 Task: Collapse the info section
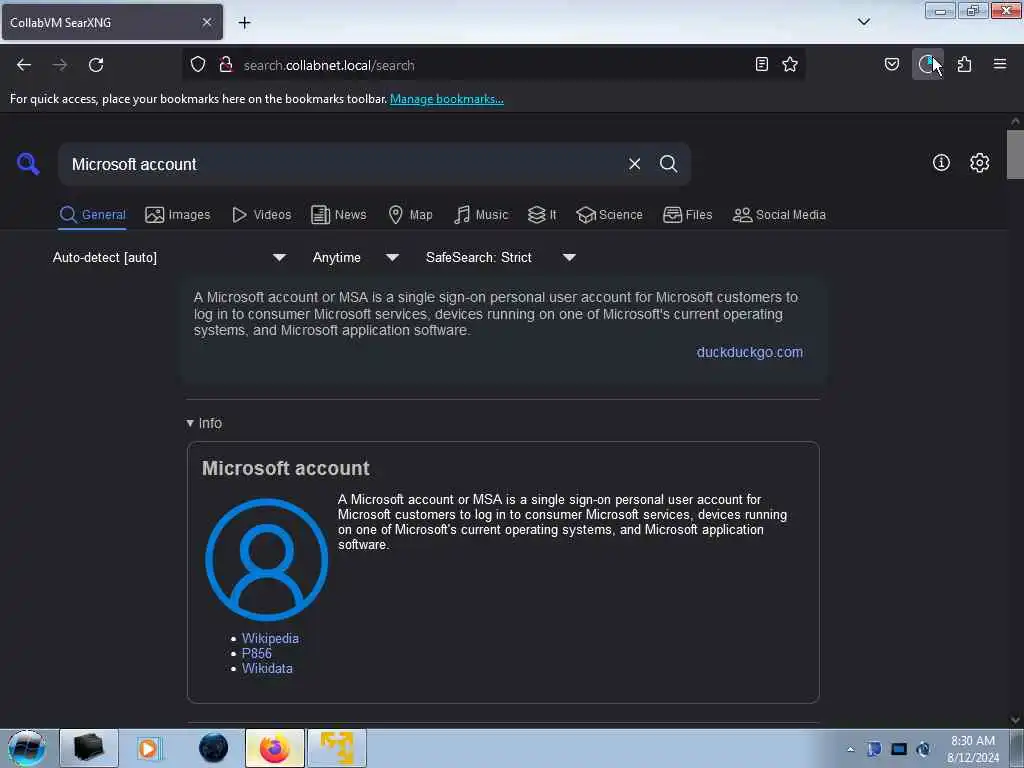204,423
